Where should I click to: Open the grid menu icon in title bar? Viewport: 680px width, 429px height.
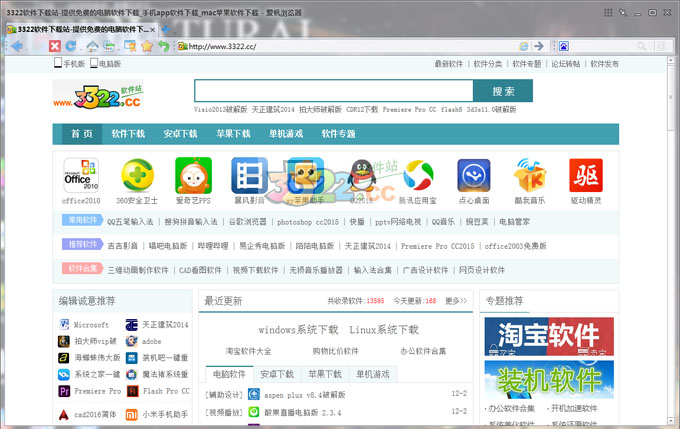point(608,13)
